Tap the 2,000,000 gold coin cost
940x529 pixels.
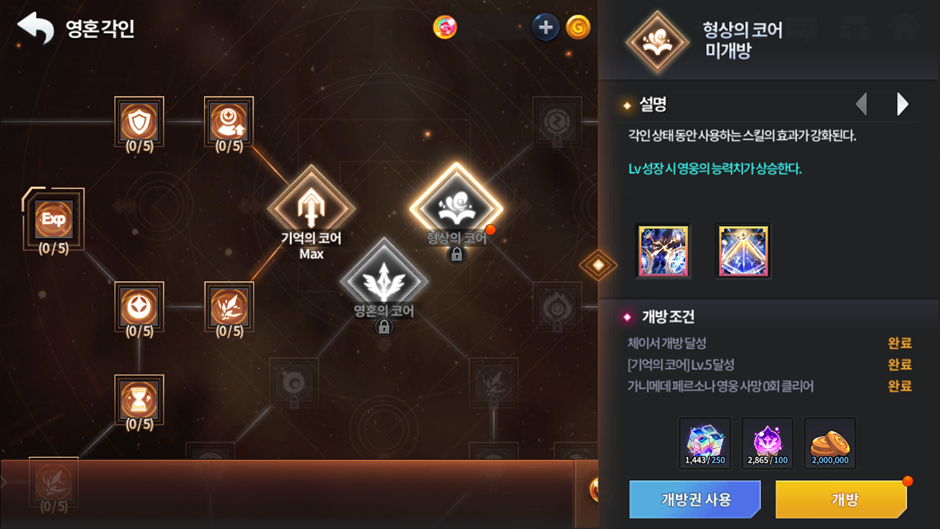pos(830,443)
